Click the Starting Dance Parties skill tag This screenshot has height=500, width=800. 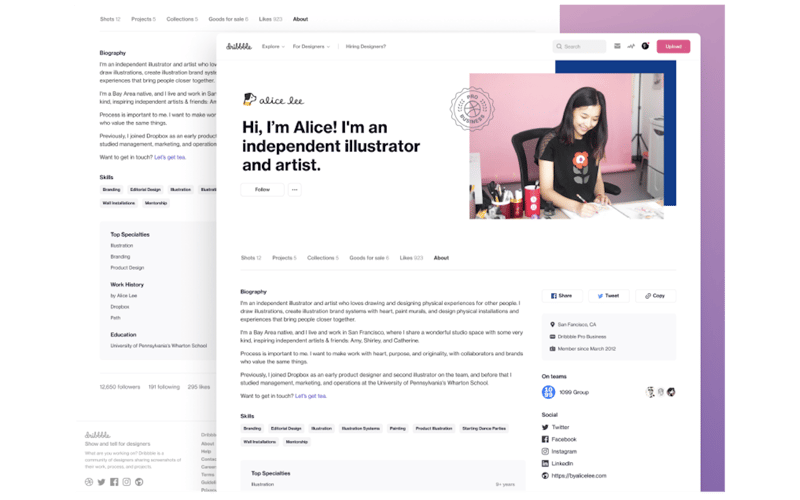[x=484, y=429]
